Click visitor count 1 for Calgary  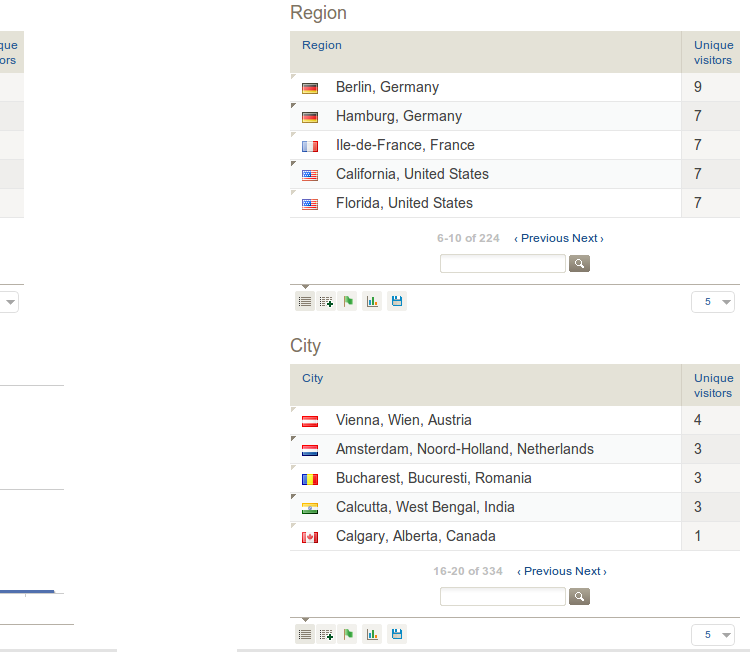point(698,536)
